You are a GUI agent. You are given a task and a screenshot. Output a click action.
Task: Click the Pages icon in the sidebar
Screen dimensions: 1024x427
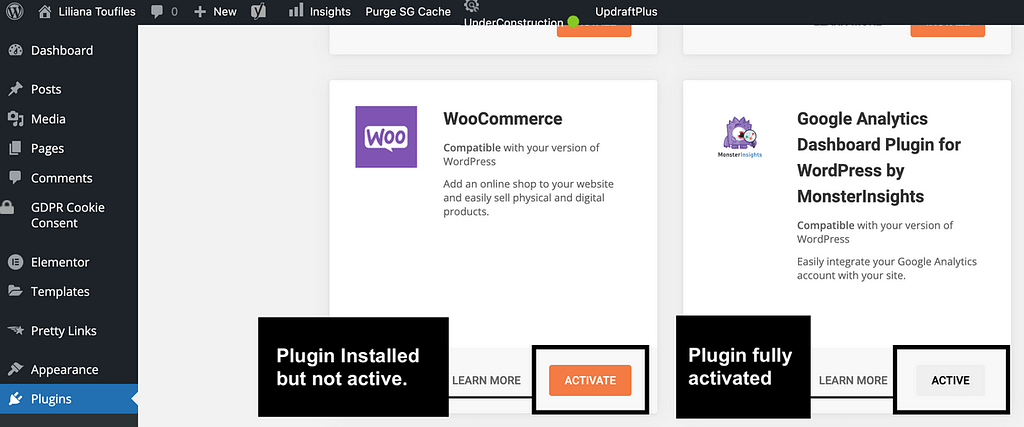point(16,148)
